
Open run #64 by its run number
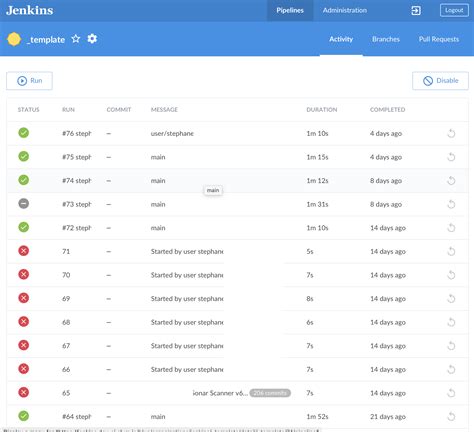pyautogui.click(x=77, y=417)
